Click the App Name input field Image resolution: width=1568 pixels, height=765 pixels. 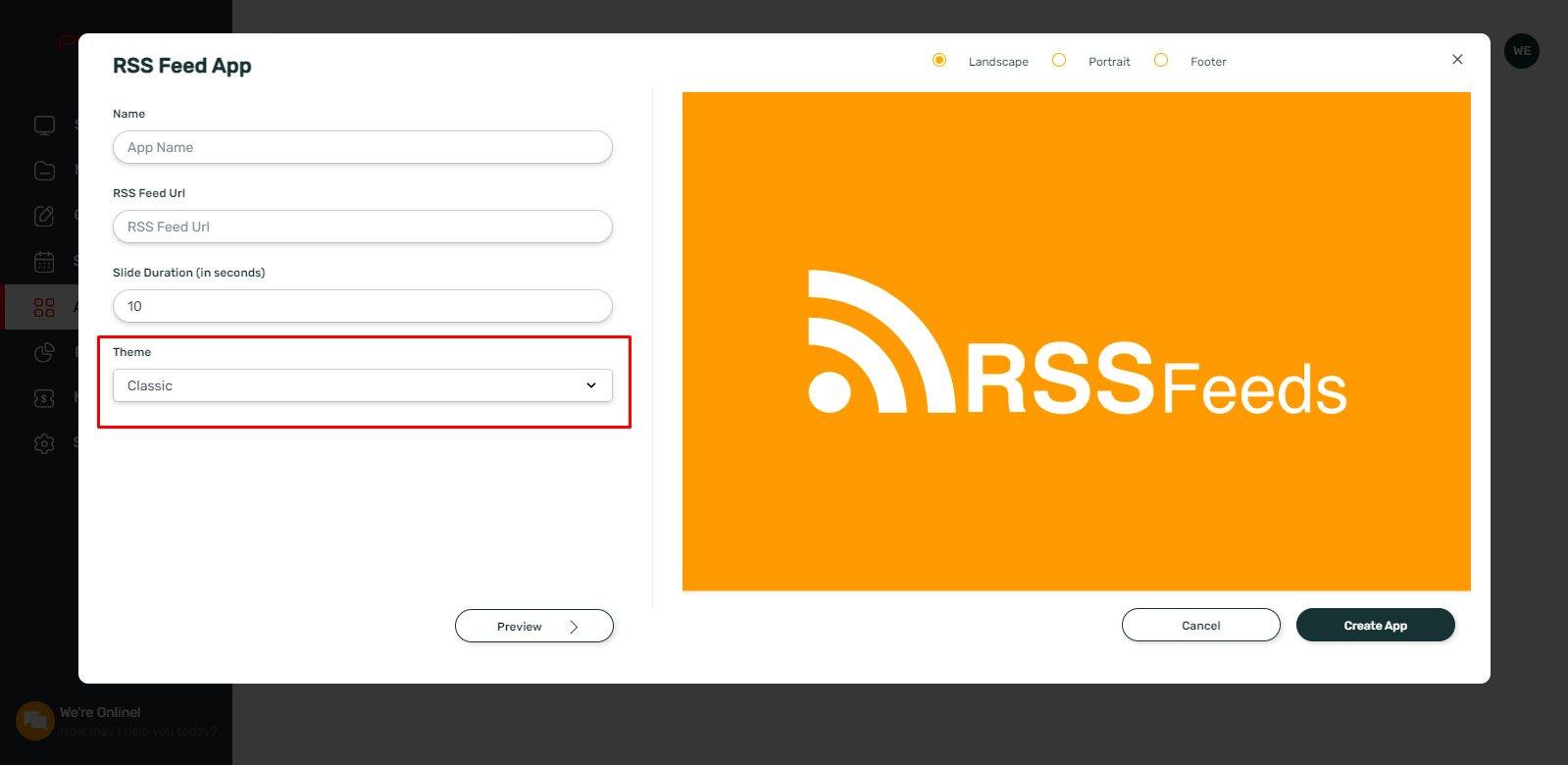[x=363, y=147]
